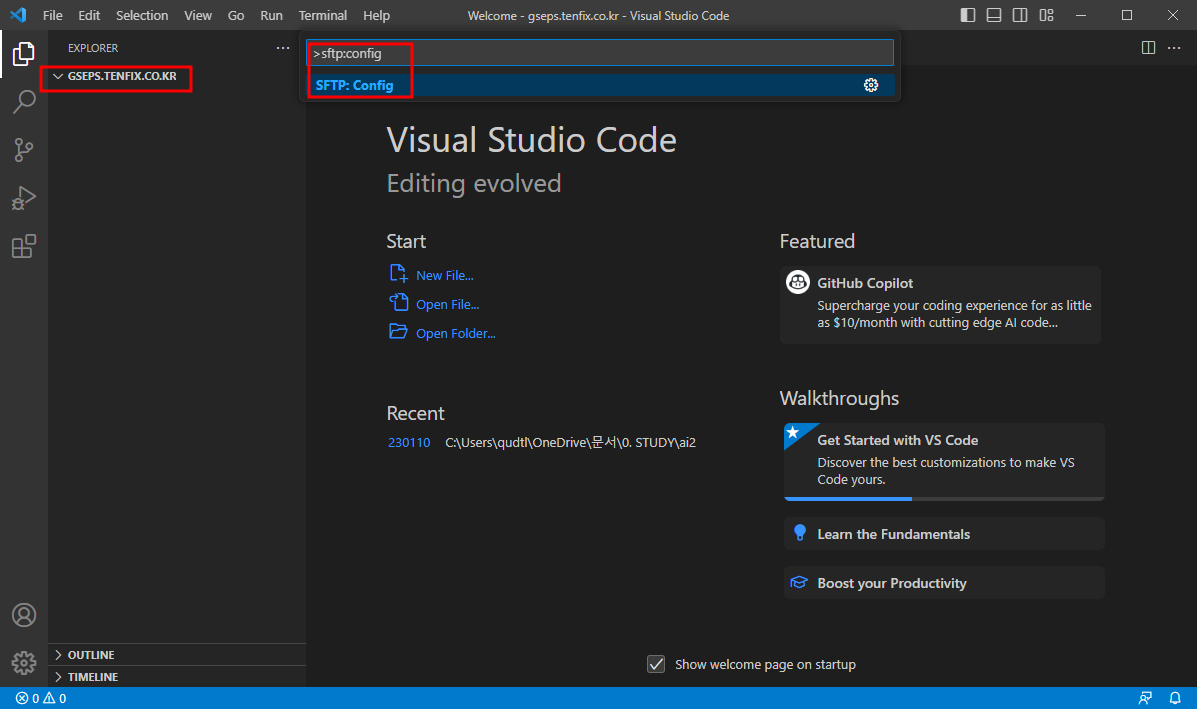
Task: Click the VS Code logo icon
Action: (18, 15)
